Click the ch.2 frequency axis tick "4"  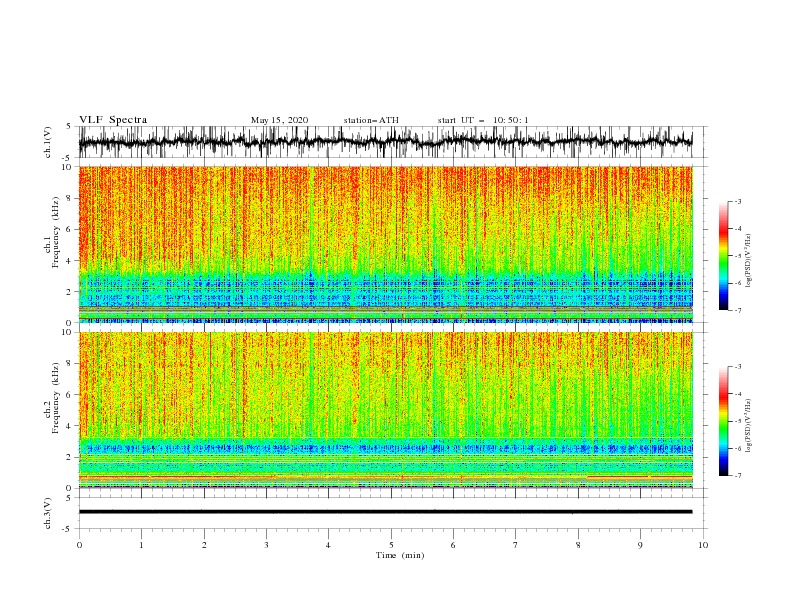[x=69, y=426]
